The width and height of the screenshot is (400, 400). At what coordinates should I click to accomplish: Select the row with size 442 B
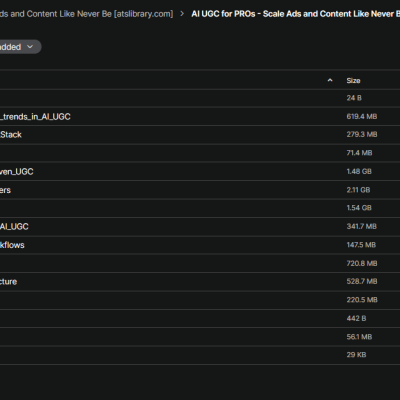click(200, 318)
